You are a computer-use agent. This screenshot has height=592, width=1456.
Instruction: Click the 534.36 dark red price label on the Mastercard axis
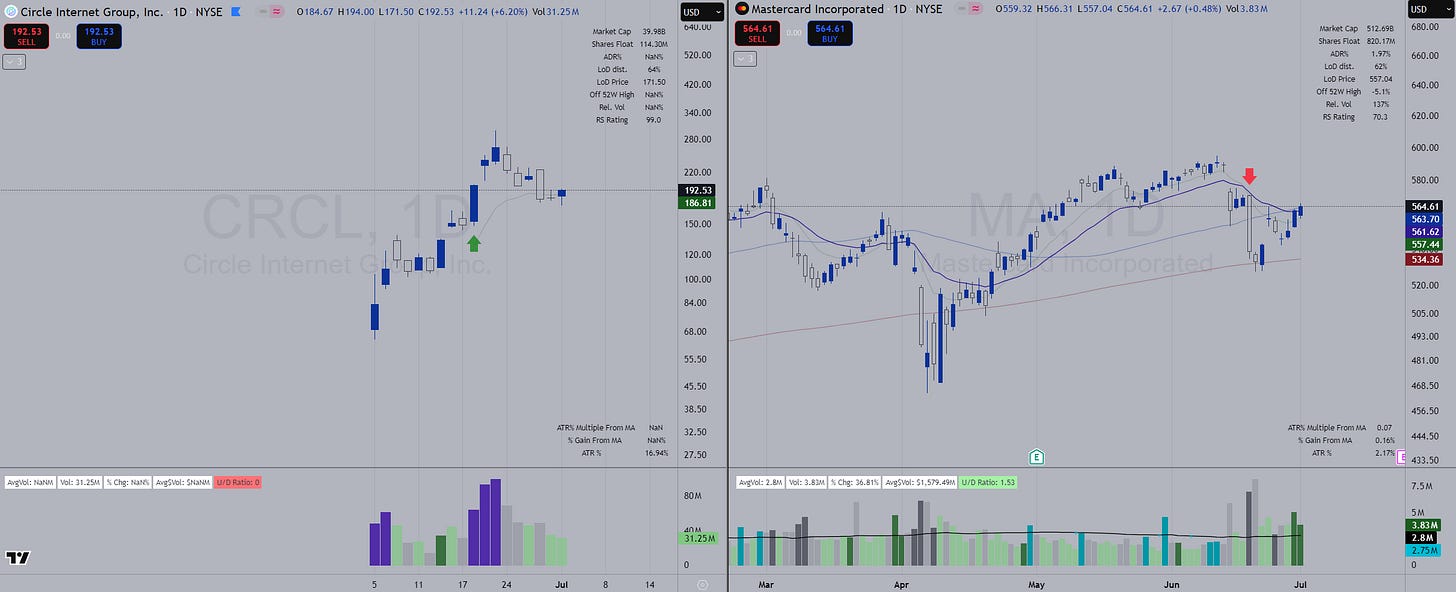click(x=1426, y=259)
